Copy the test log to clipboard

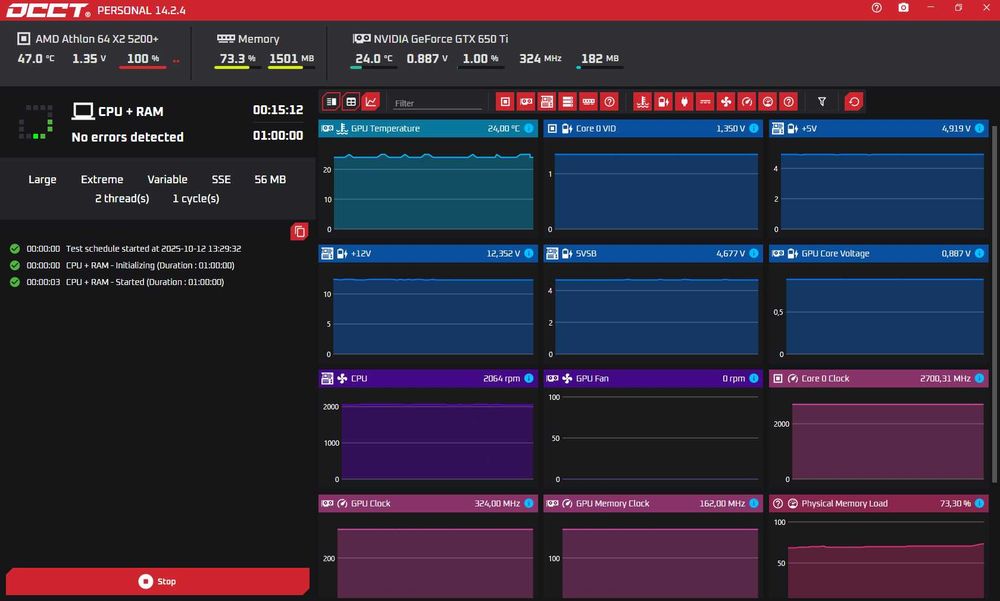(299, 232)
